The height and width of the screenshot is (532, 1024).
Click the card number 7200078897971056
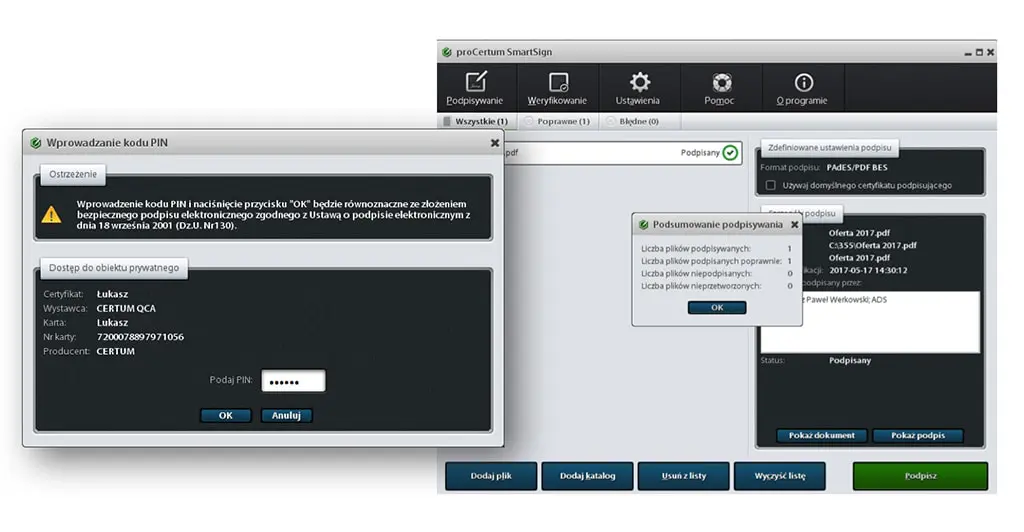tap(140, 337)
